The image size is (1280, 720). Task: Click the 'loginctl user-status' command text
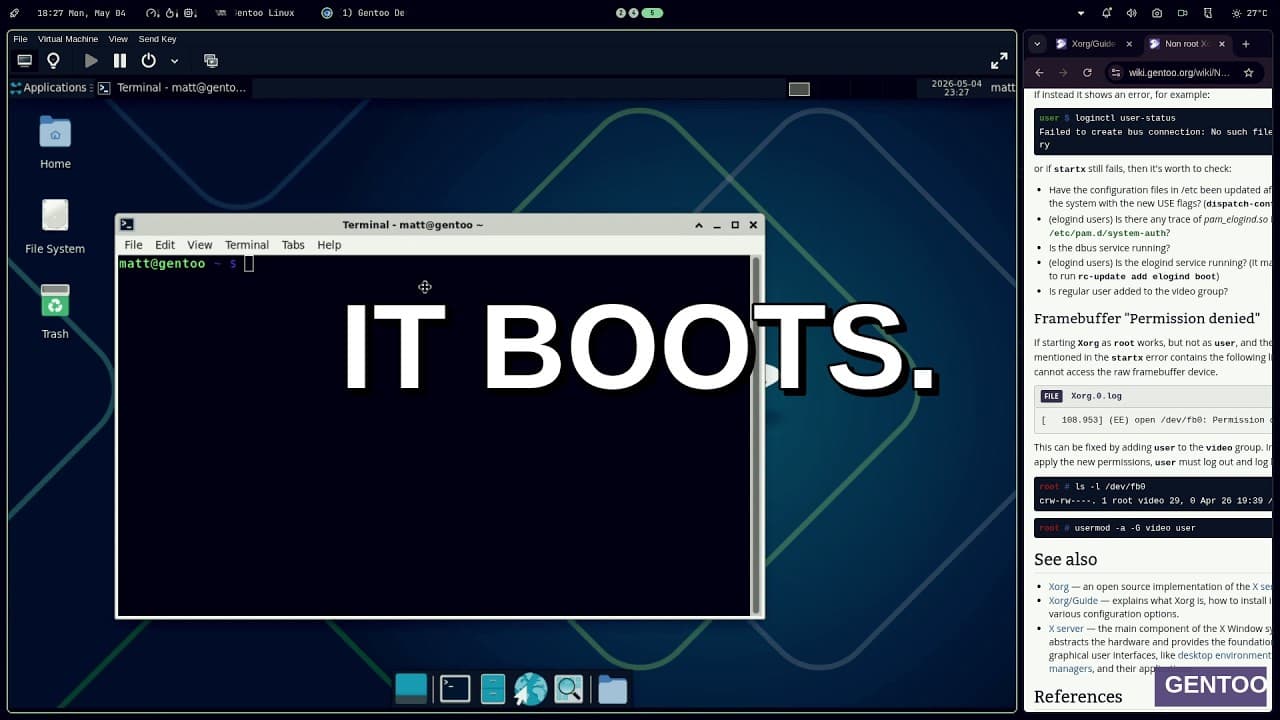1125,118
